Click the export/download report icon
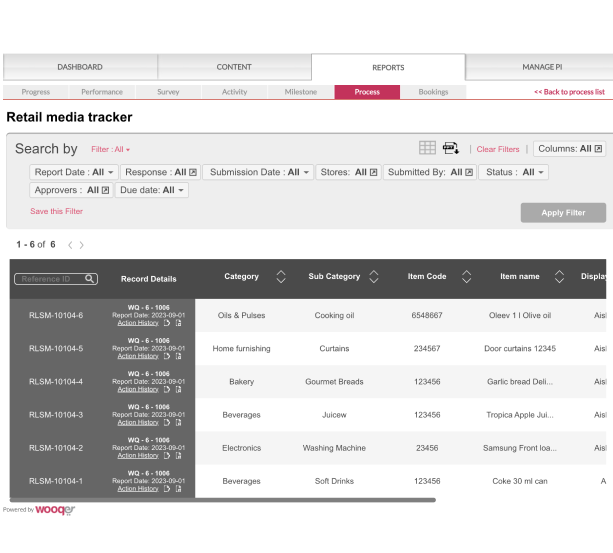613x553 pixels. 451,148
